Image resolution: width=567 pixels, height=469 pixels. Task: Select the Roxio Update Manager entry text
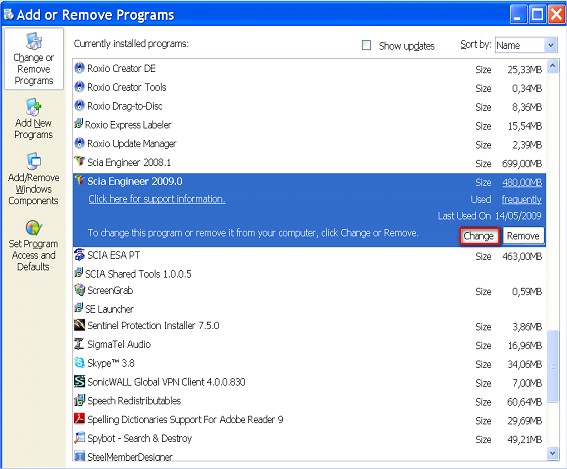pos(132,144)
